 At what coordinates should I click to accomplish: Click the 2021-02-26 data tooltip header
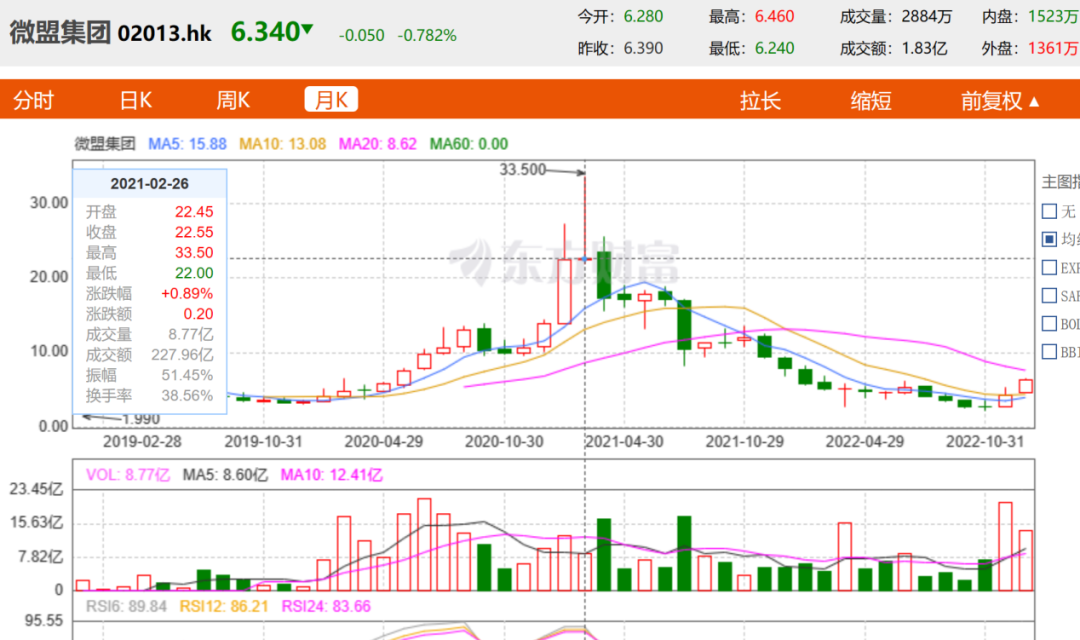click(x=149, y=184)
